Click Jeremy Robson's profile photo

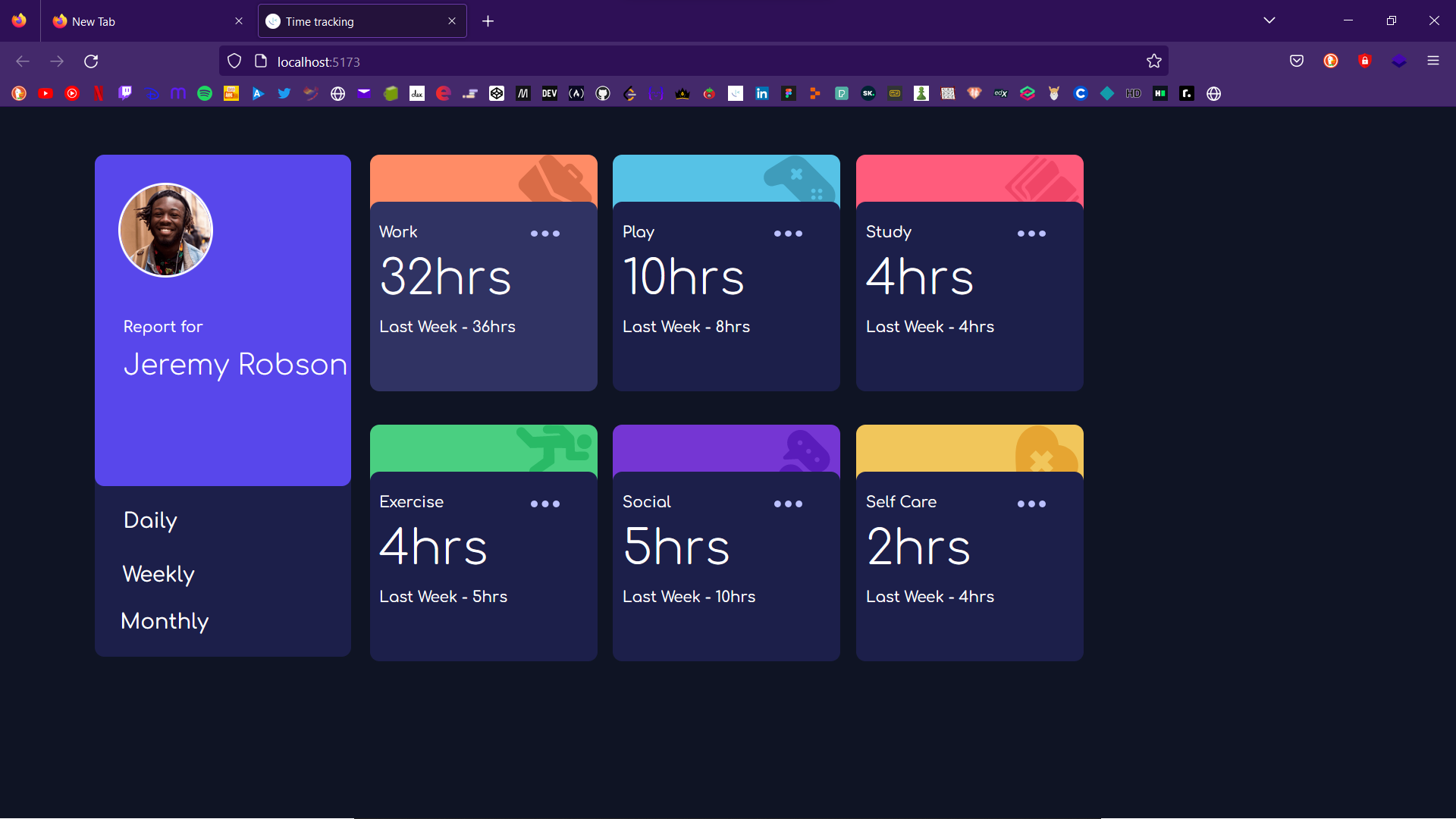click(x=165, y=230)
